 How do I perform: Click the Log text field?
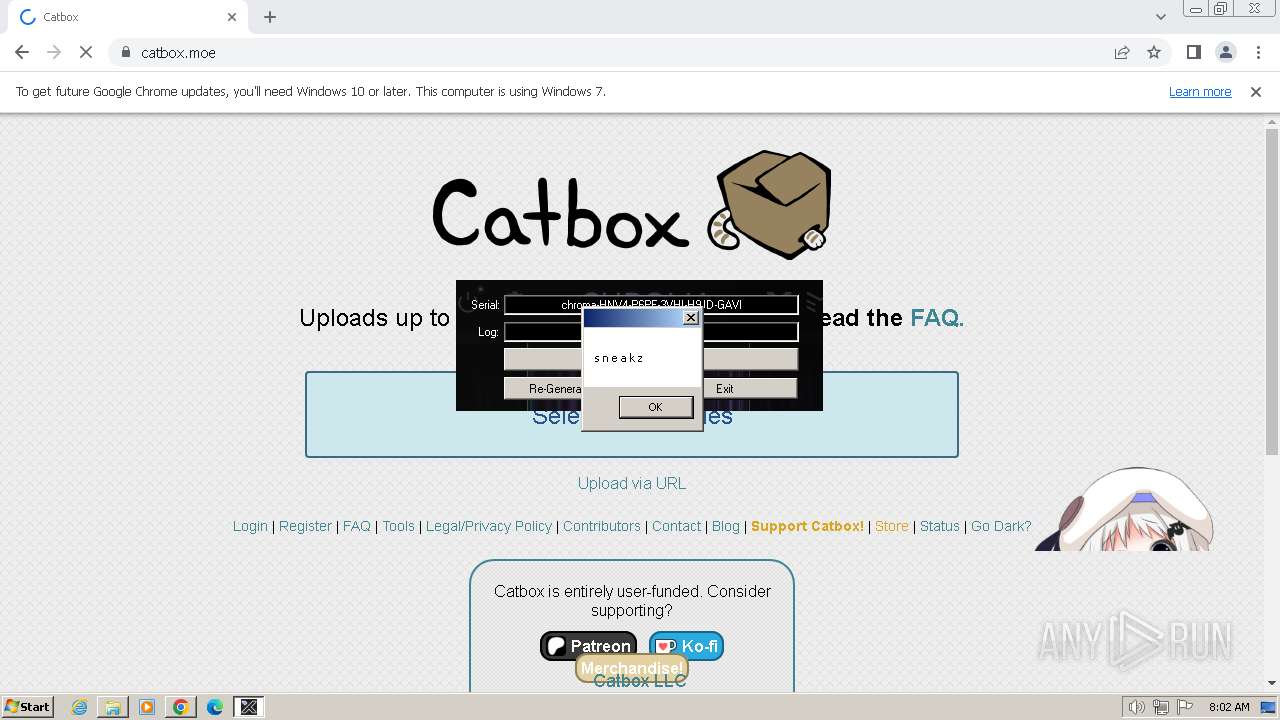[x=651, y=331]
